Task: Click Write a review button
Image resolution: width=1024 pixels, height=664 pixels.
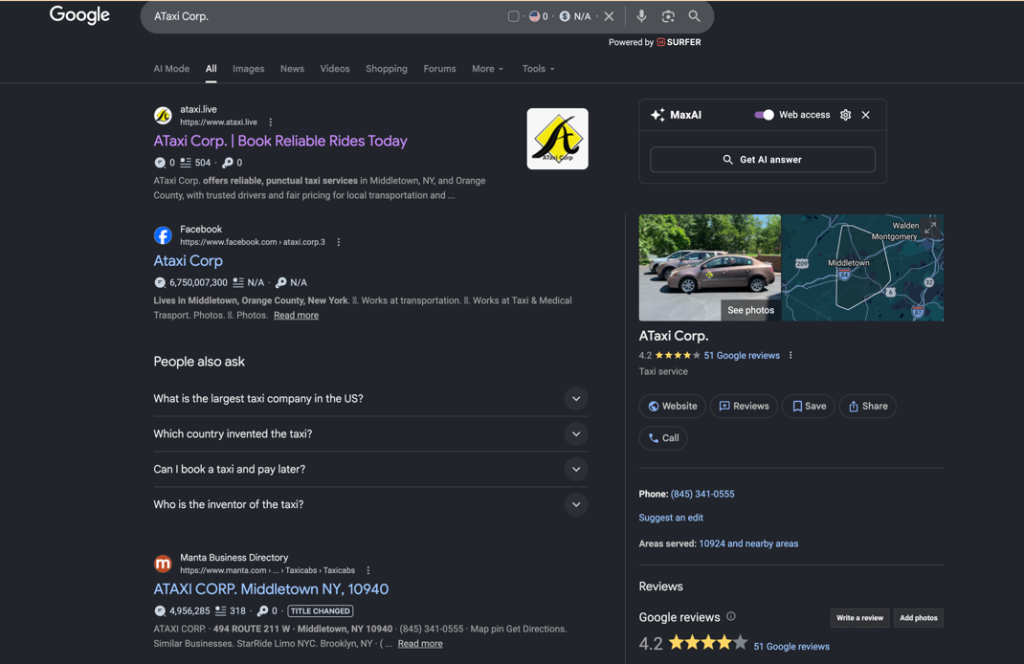Action: click(859, 618)
